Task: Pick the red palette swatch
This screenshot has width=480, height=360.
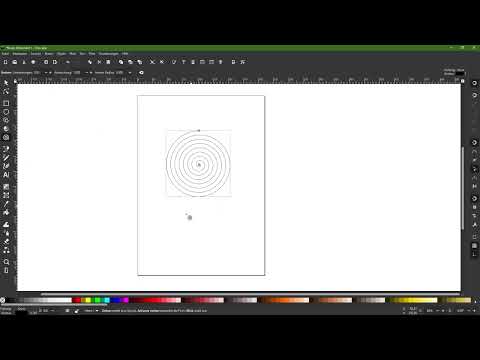Action: [x=77, y=300]
